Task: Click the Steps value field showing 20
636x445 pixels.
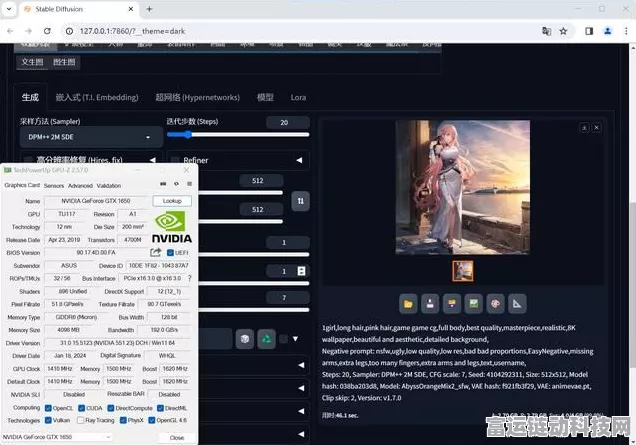Action: coord(288,122)
